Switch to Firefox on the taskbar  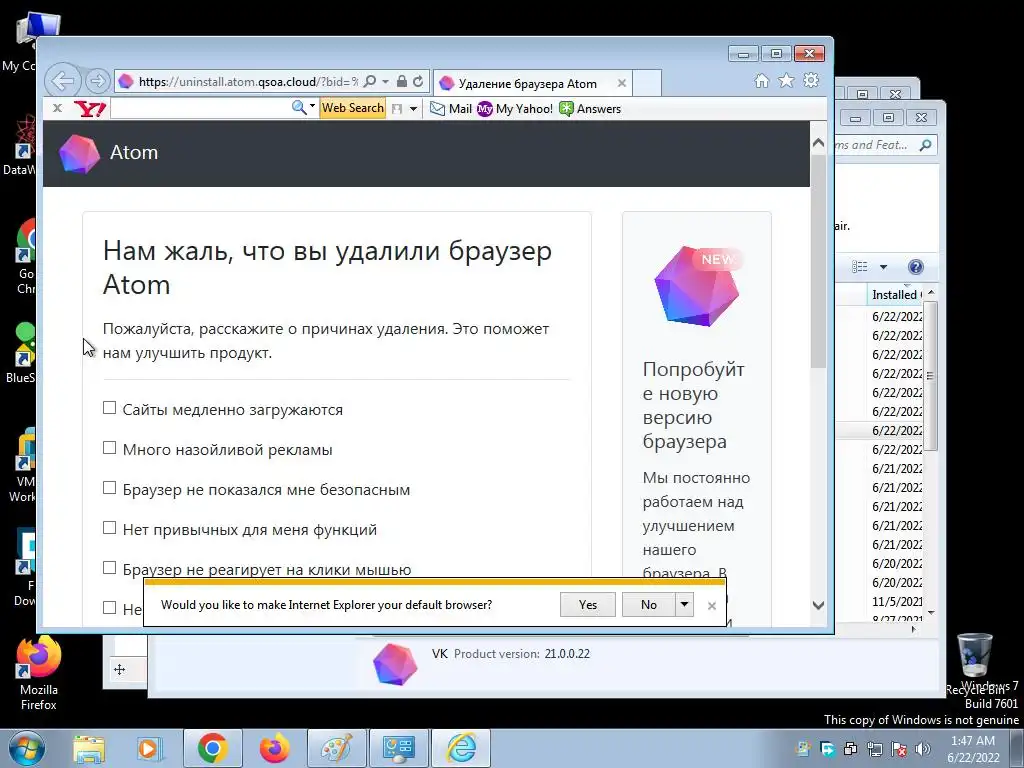point(274,748)
